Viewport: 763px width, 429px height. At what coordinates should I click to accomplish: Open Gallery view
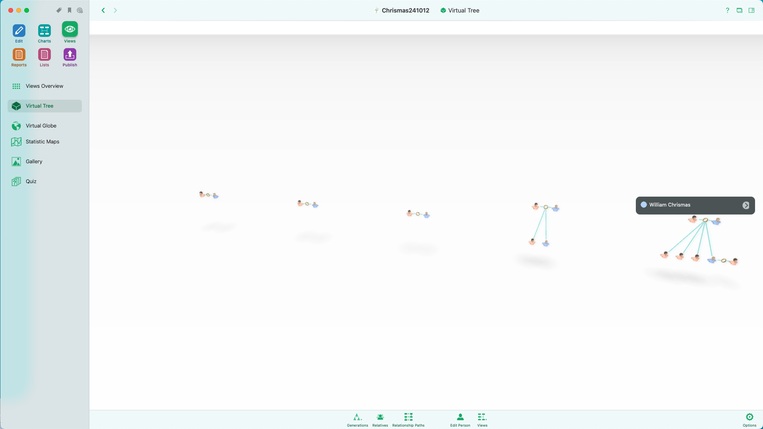pyautogui.click(x=45, y=161)
